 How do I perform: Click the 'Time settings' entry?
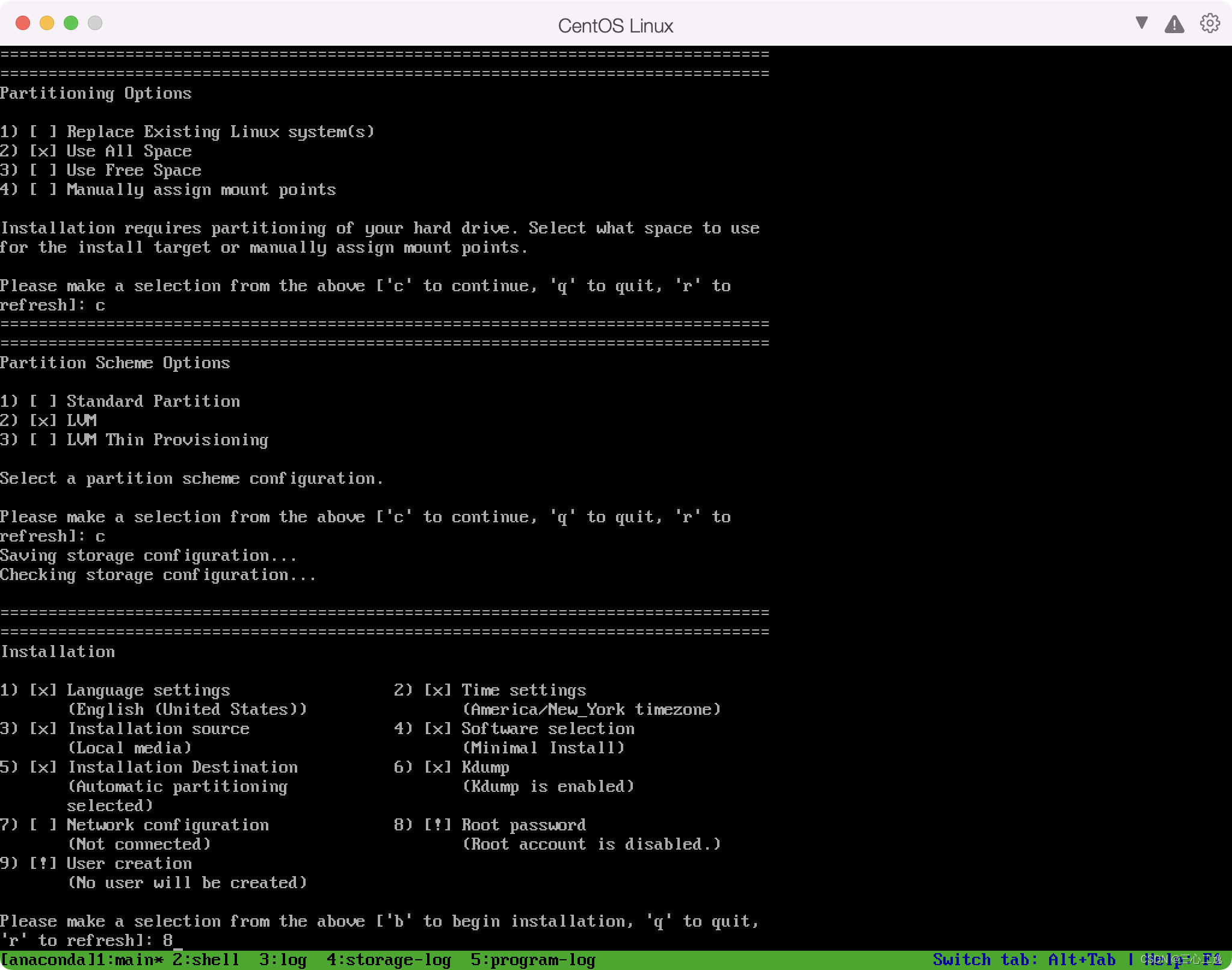(x=490, y=690)
